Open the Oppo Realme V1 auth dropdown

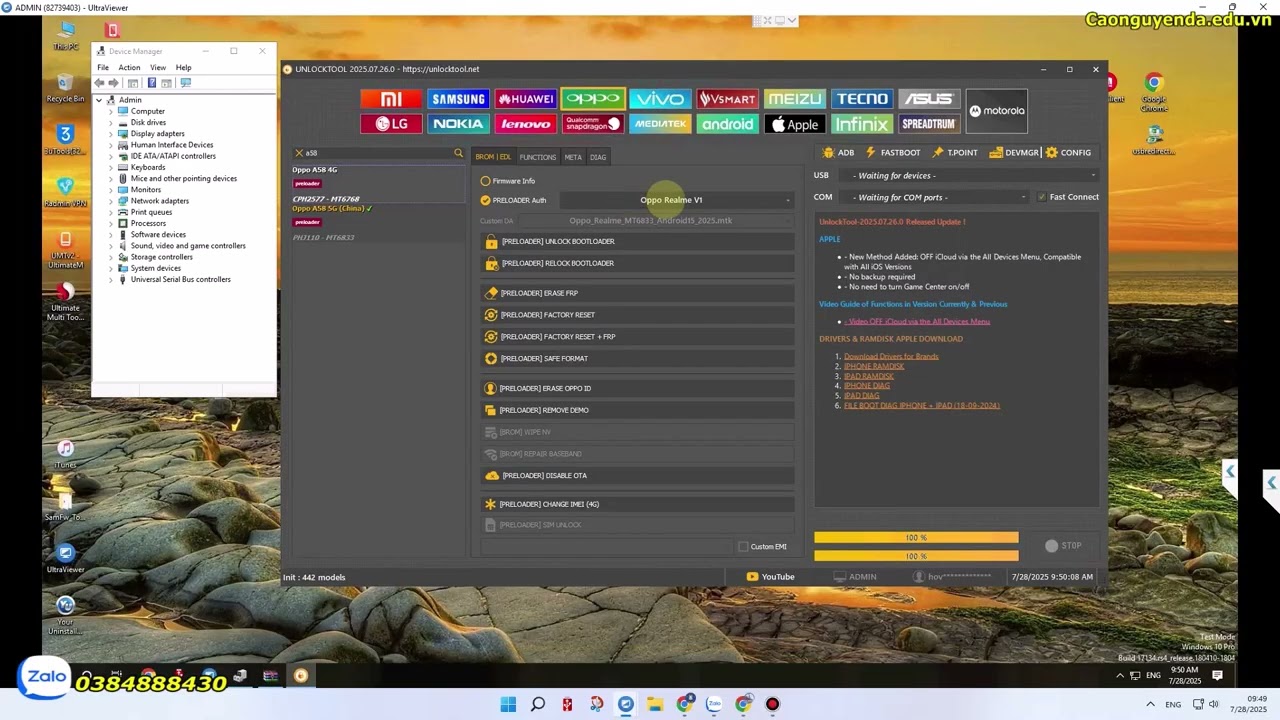pyautogui.click(x=676, y=200)
